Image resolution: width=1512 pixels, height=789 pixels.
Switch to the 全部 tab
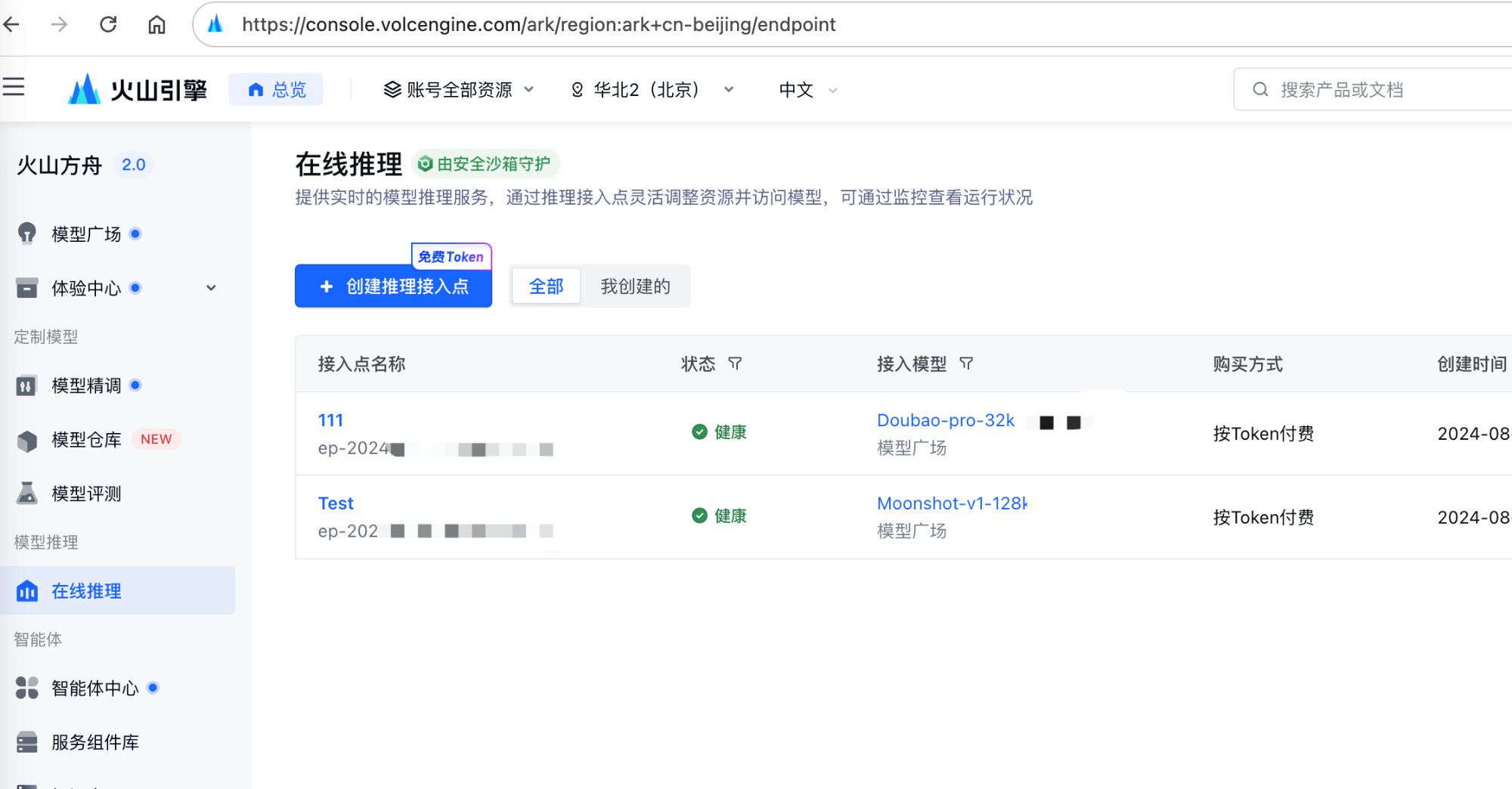tap(547, 286)
